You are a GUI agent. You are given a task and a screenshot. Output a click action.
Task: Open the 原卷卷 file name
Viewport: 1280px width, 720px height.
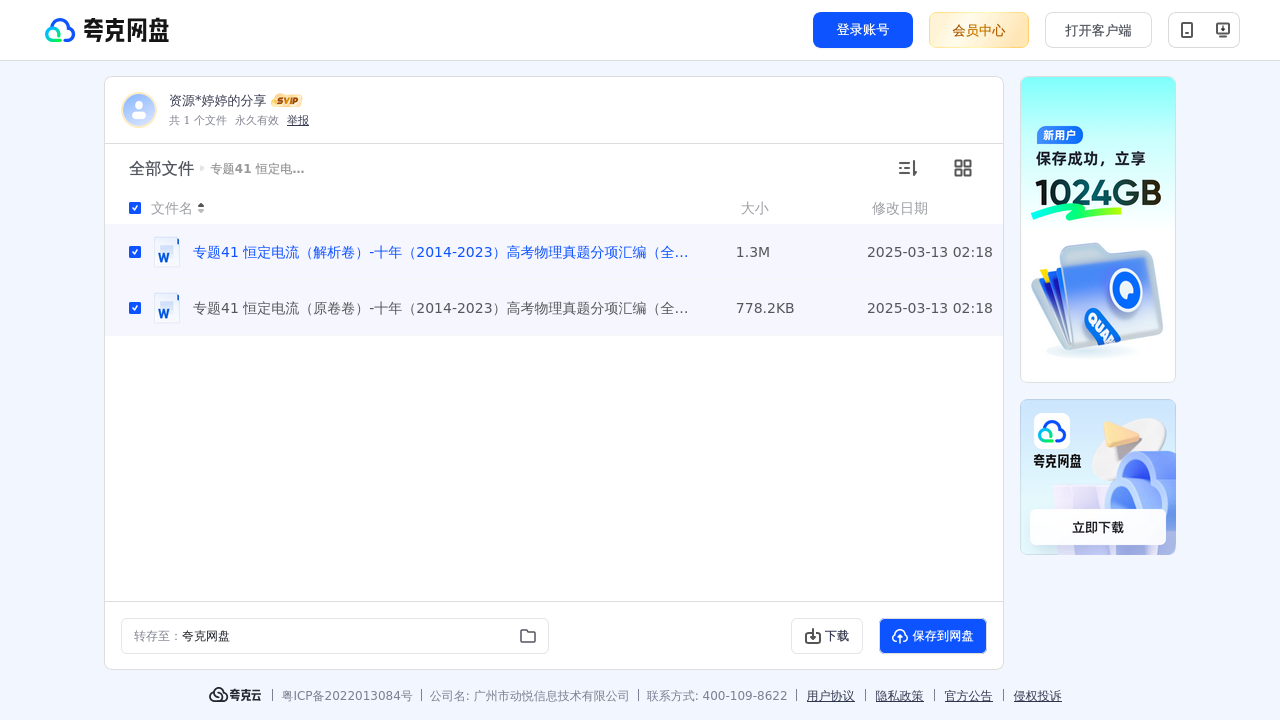point(441,308)
